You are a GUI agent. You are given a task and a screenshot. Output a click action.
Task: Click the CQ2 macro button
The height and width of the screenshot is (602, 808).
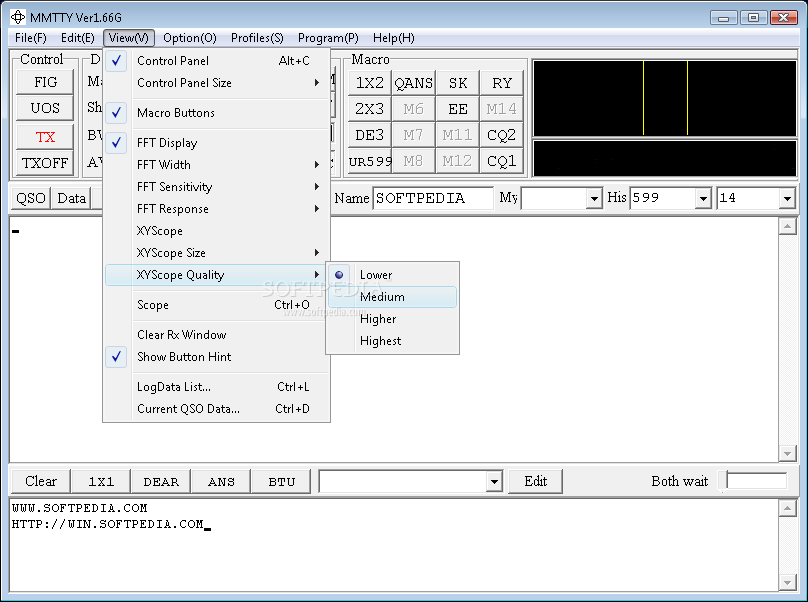501,135
